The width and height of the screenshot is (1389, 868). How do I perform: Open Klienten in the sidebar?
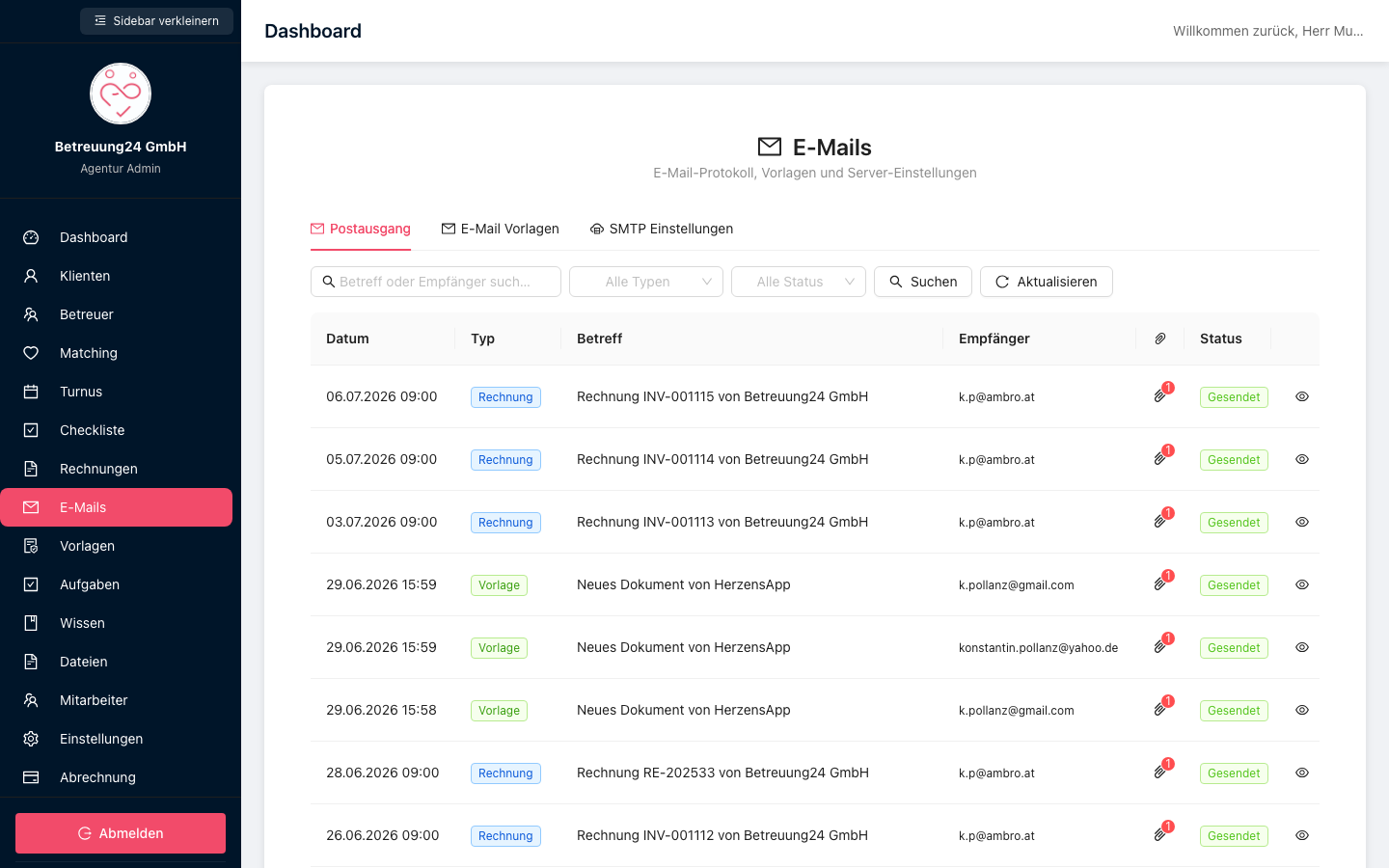(x=116, y=276)
